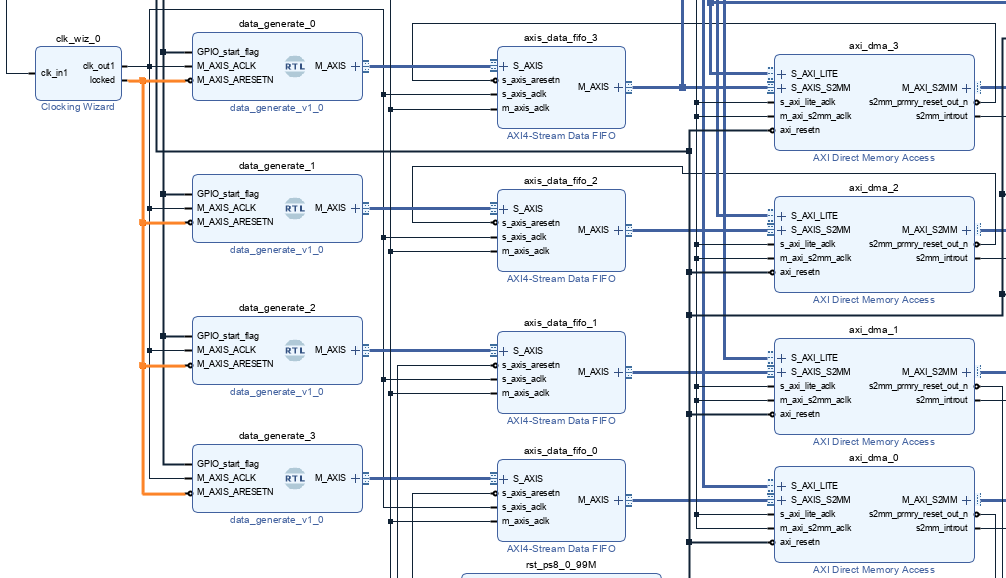The height and width of the screenshot is (578, 1006).
Task: Click AXI4-Stream Data FIFO label under axis_data_fifo_0
Action: [x=561, y=549]
